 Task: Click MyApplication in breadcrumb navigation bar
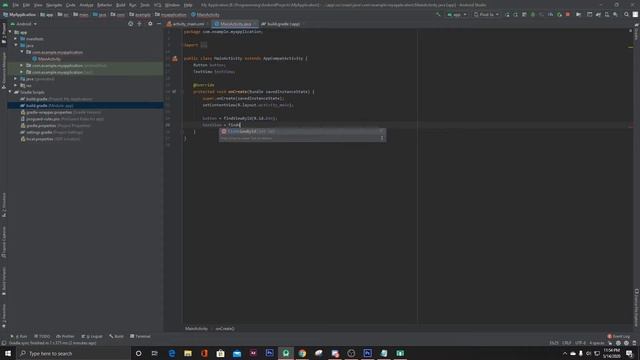coord(20,15)
